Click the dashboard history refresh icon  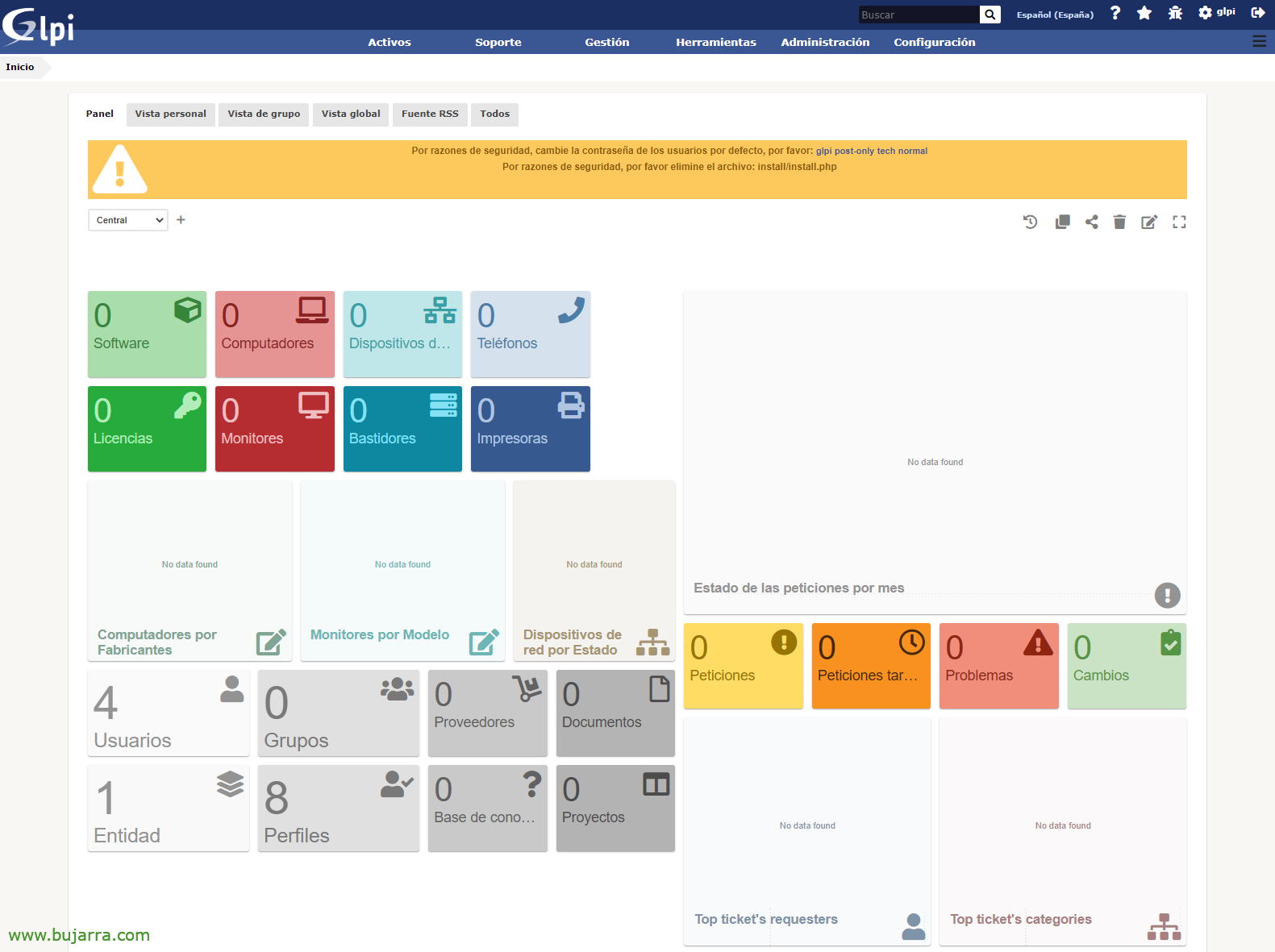[1030, 222]
